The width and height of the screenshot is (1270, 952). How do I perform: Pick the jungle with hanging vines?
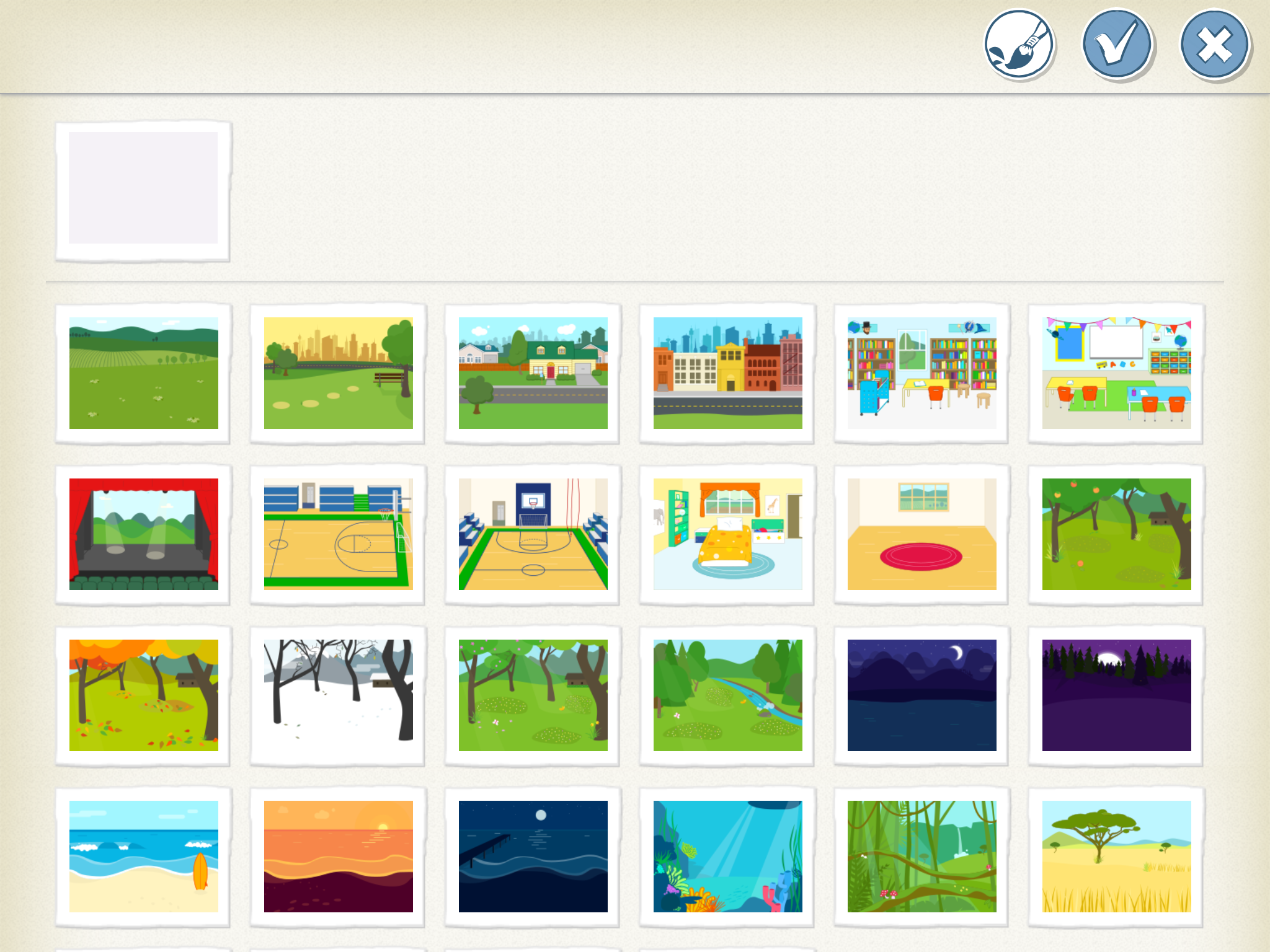(x=922, y=857)
